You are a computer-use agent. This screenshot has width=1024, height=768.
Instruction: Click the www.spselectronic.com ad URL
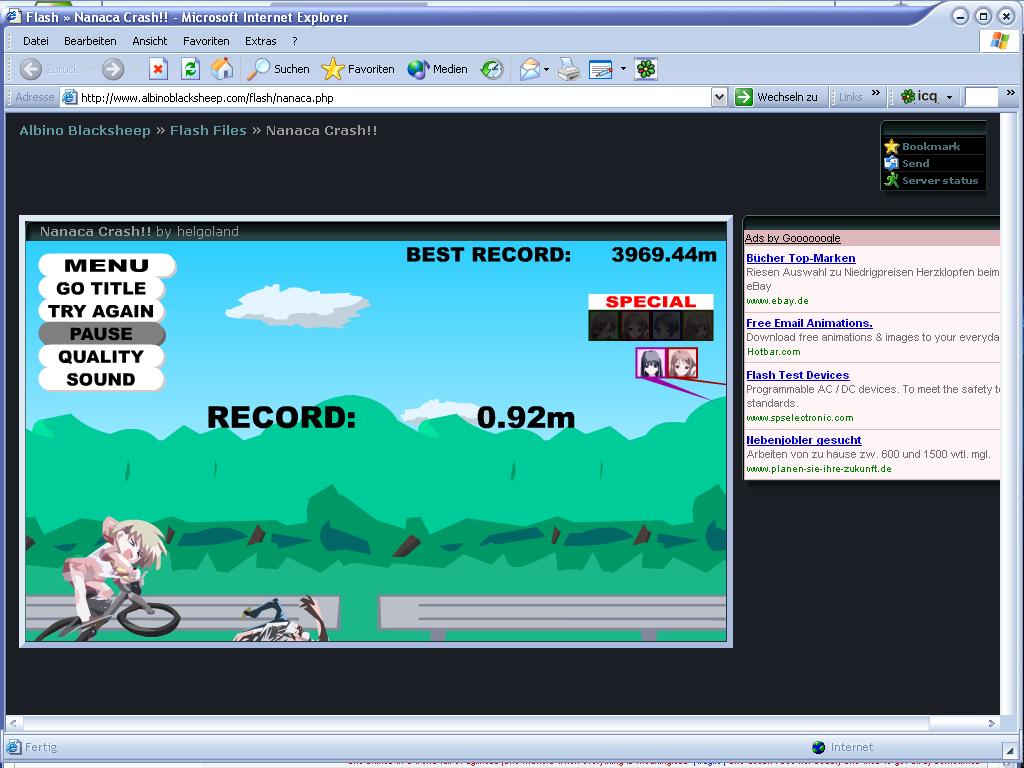pyautogui.click(x=799, y=418)
